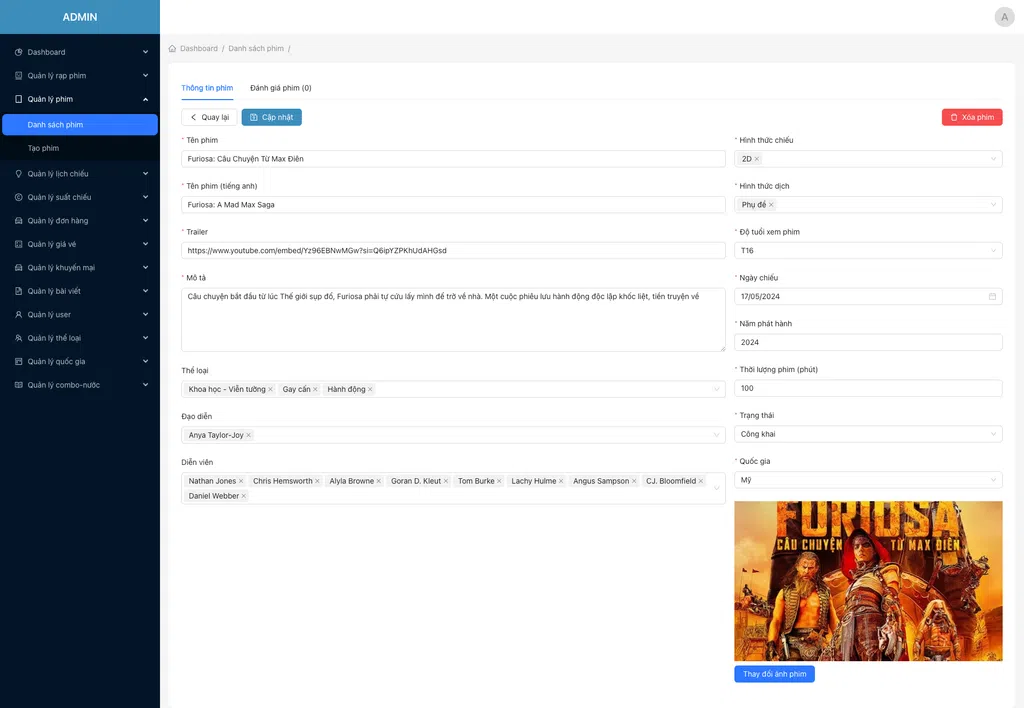Remove the 2D tag
The width and height of the screenshot is (1024, 708).
click(x=757, y=159)
